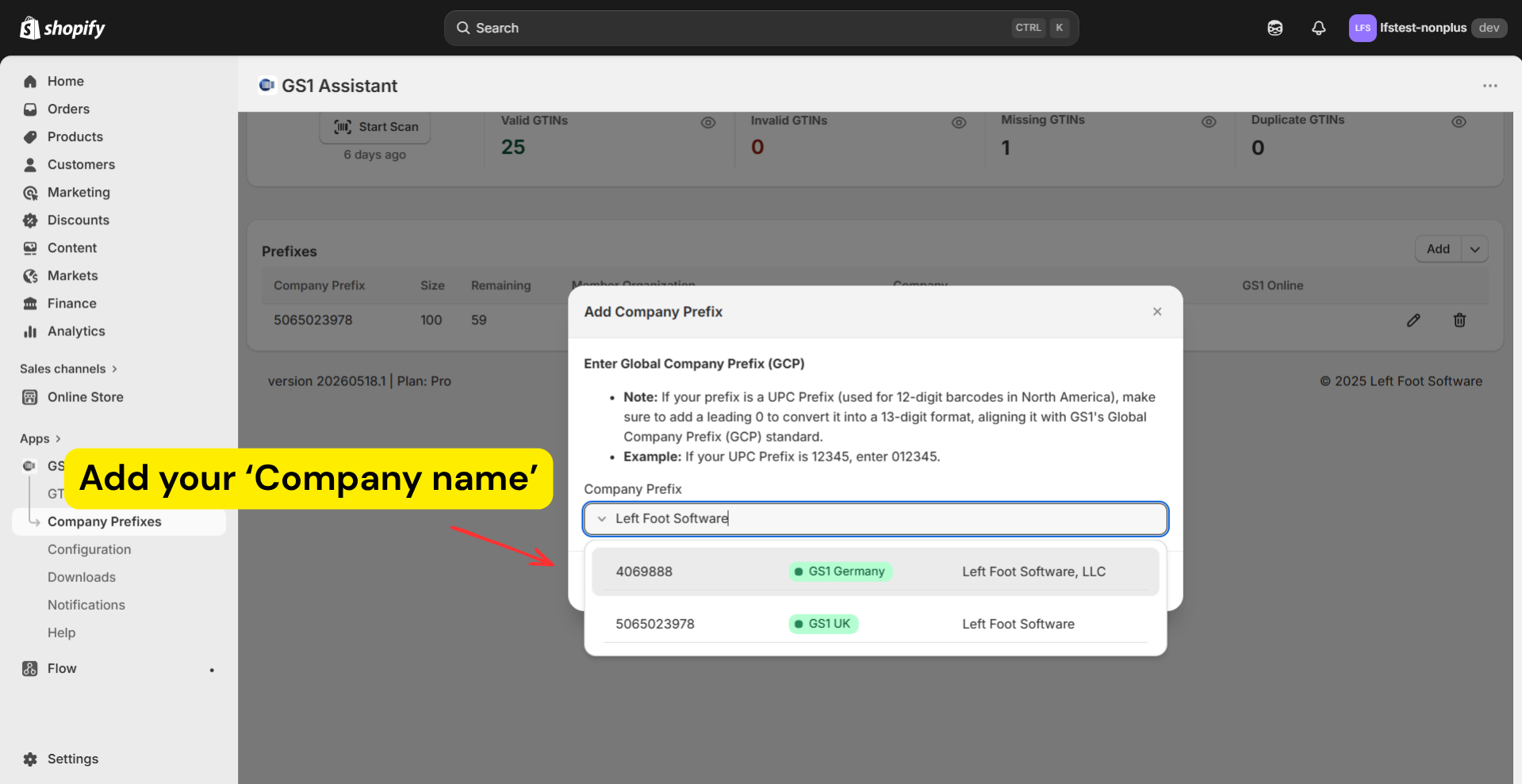Open the sidekick assistant icon

click(x=1275, y=28)
